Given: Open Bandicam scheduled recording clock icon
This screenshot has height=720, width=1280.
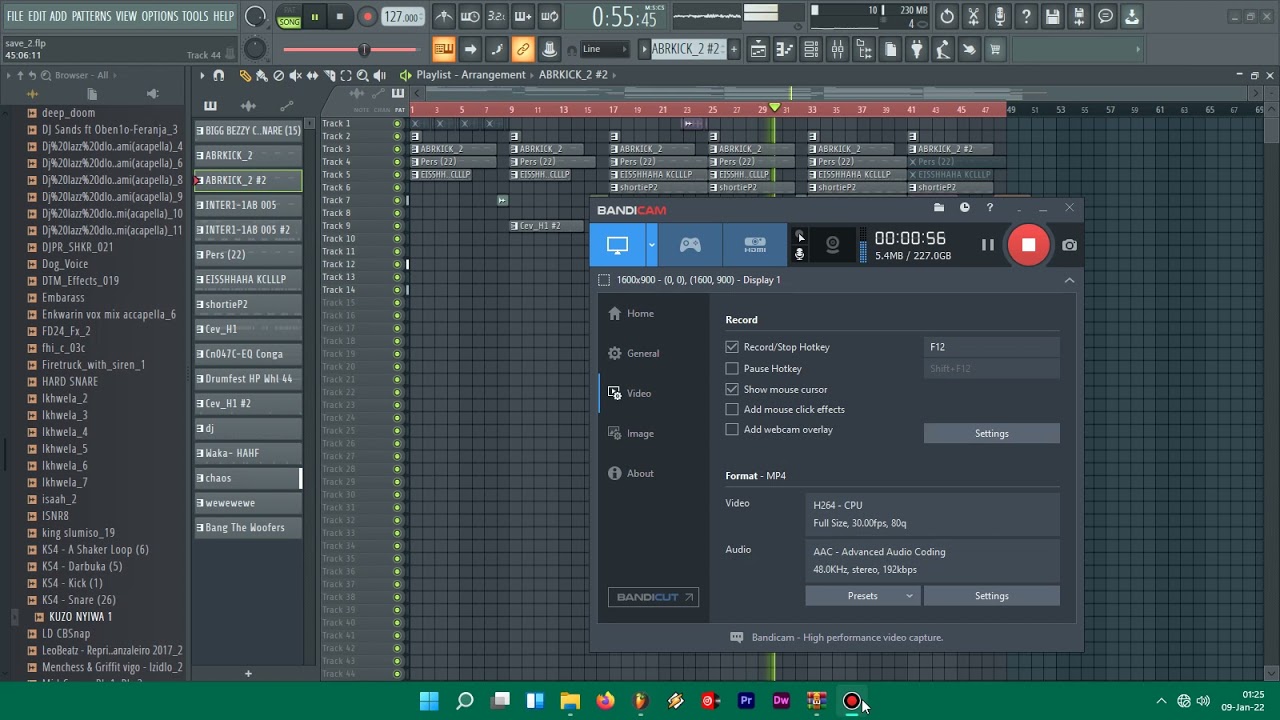Looking at the screenshot, I should 965,208.
